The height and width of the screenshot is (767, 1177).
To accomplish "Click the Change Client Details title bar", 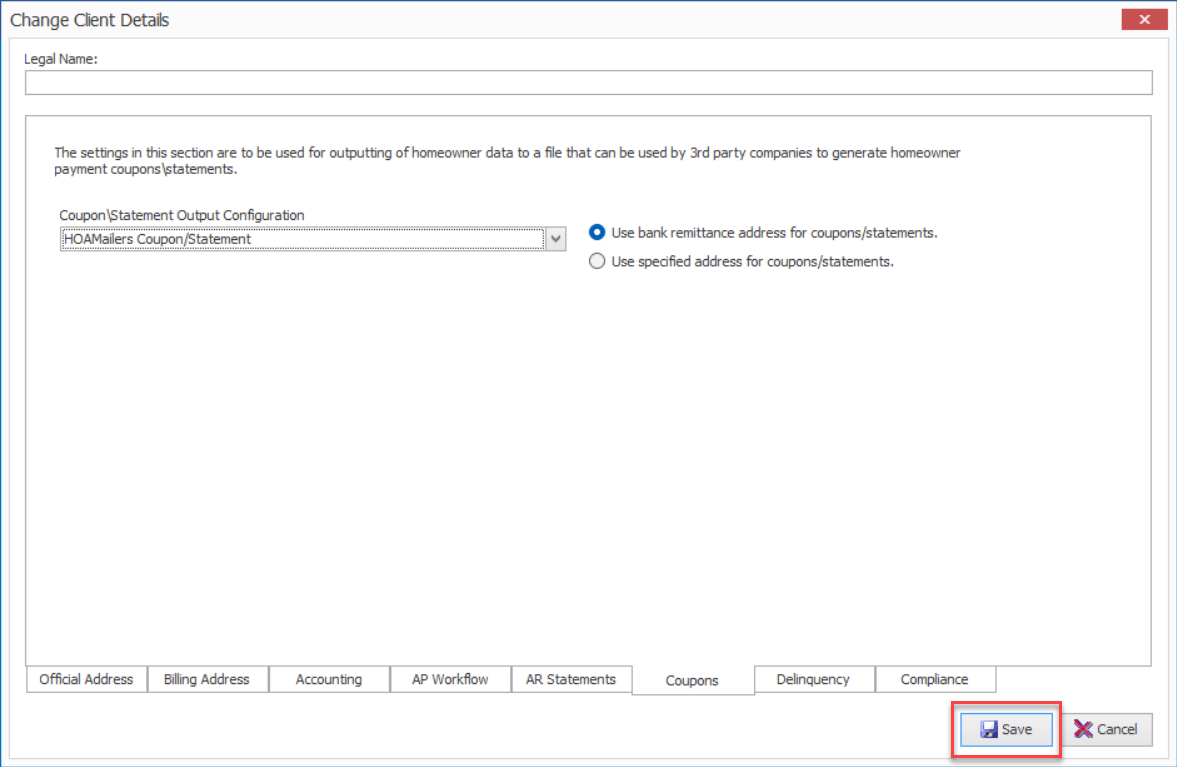I will coord(563,20).
